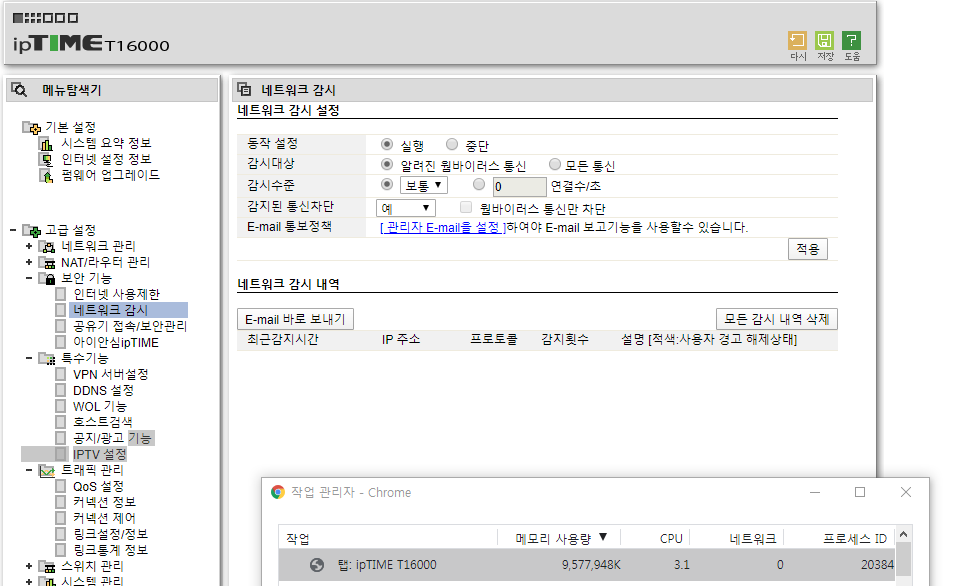Collapse the 특수기능 tree node
The height and width of the screenshot is (586, 969).
(x=29, y=359)
